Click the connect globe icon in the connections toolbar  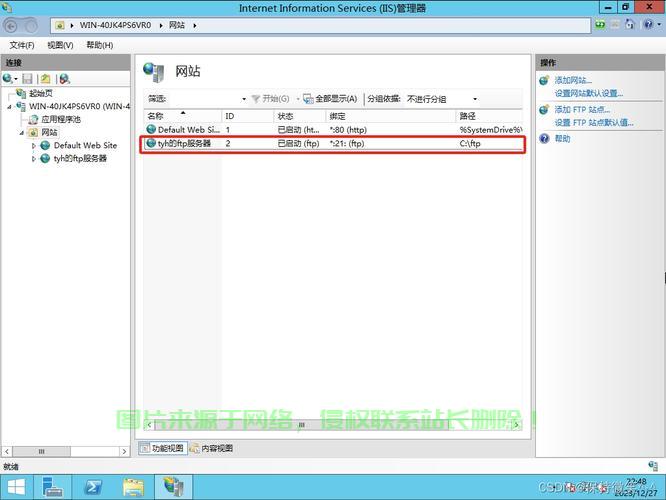point(7,79)
